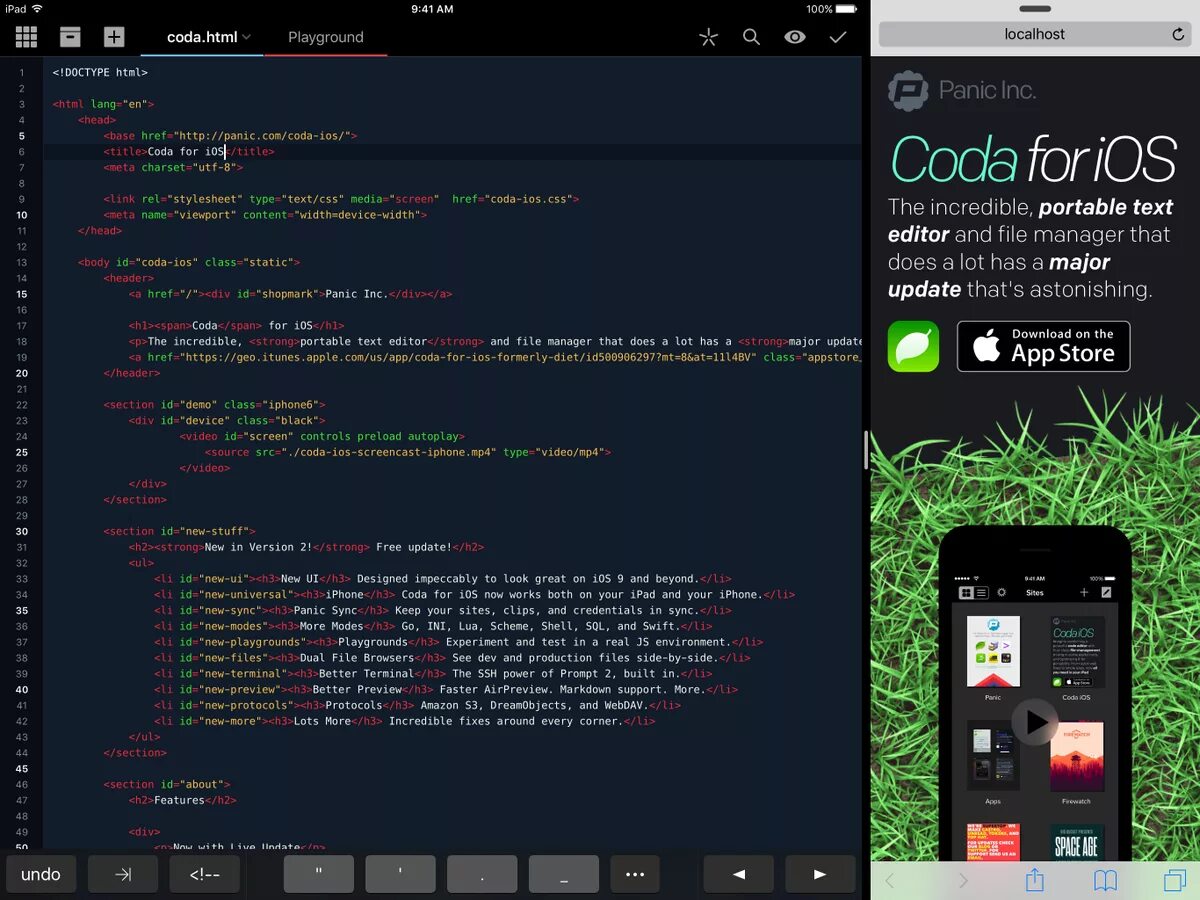Click the <!DOCTYPE html> line
The width and height of the screenshot is (1200, 900).
100,72
